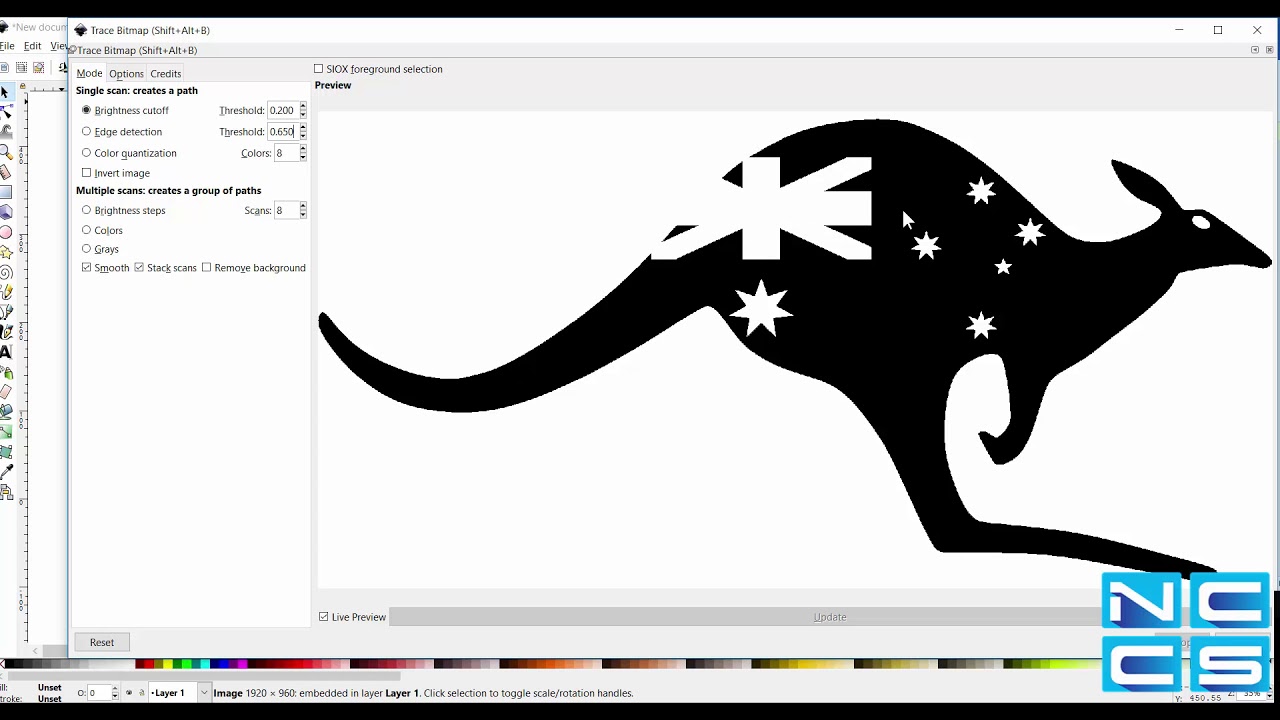This screenshot has width=1280, height=720.
Task: Click the Update preview button
Action: point(830,617)
